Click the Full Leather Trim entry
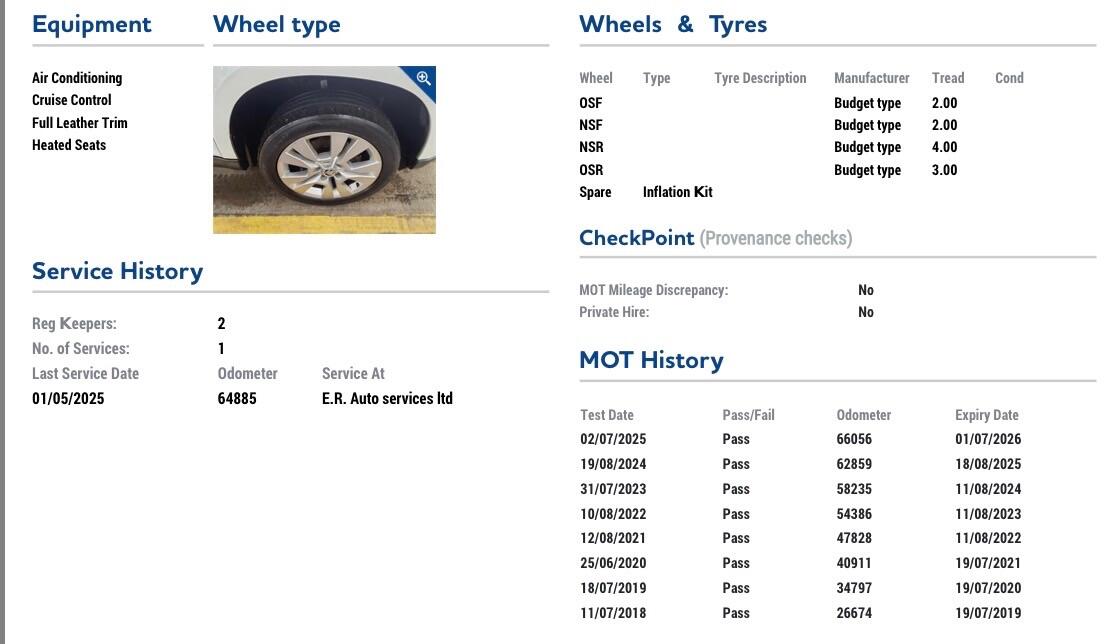 coord(80,123)
